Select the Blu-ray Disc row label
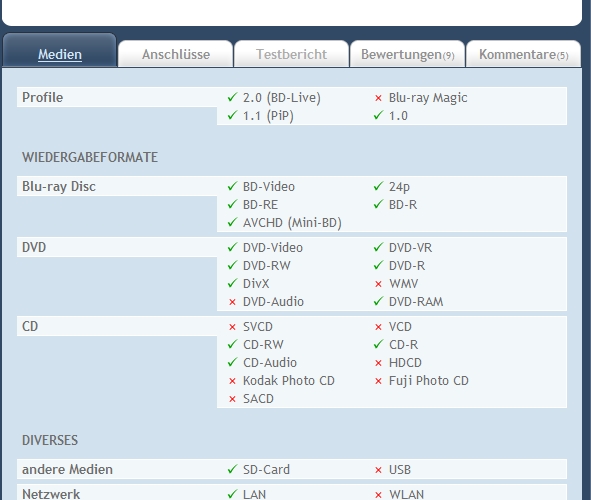This screenshot has height=500, width=591. click(59, 187)
